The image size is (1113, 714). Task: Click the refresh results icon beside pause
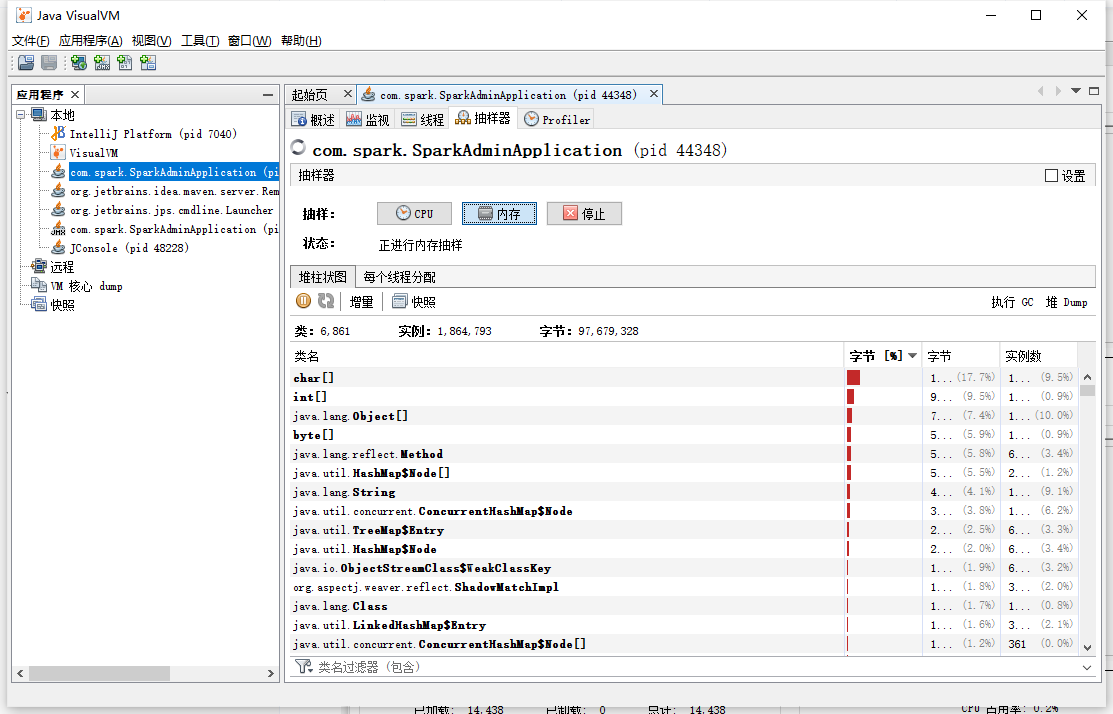(326, 301)
